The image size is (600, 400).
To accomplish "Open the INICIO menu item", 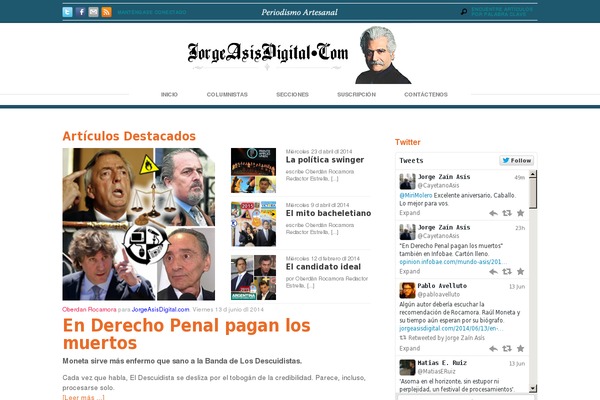I will tap(169, 95).
